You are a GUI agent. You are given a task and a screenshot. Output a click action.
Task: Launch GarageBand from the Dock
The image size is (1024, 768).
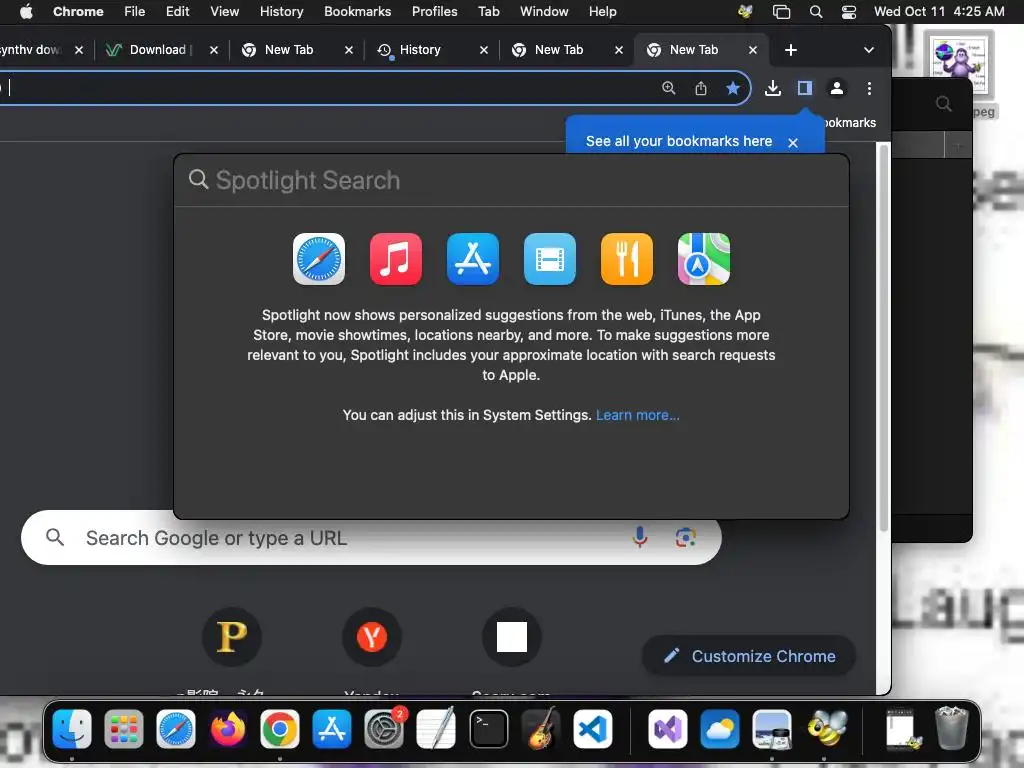pyautogui.click(x=541, y=729)
